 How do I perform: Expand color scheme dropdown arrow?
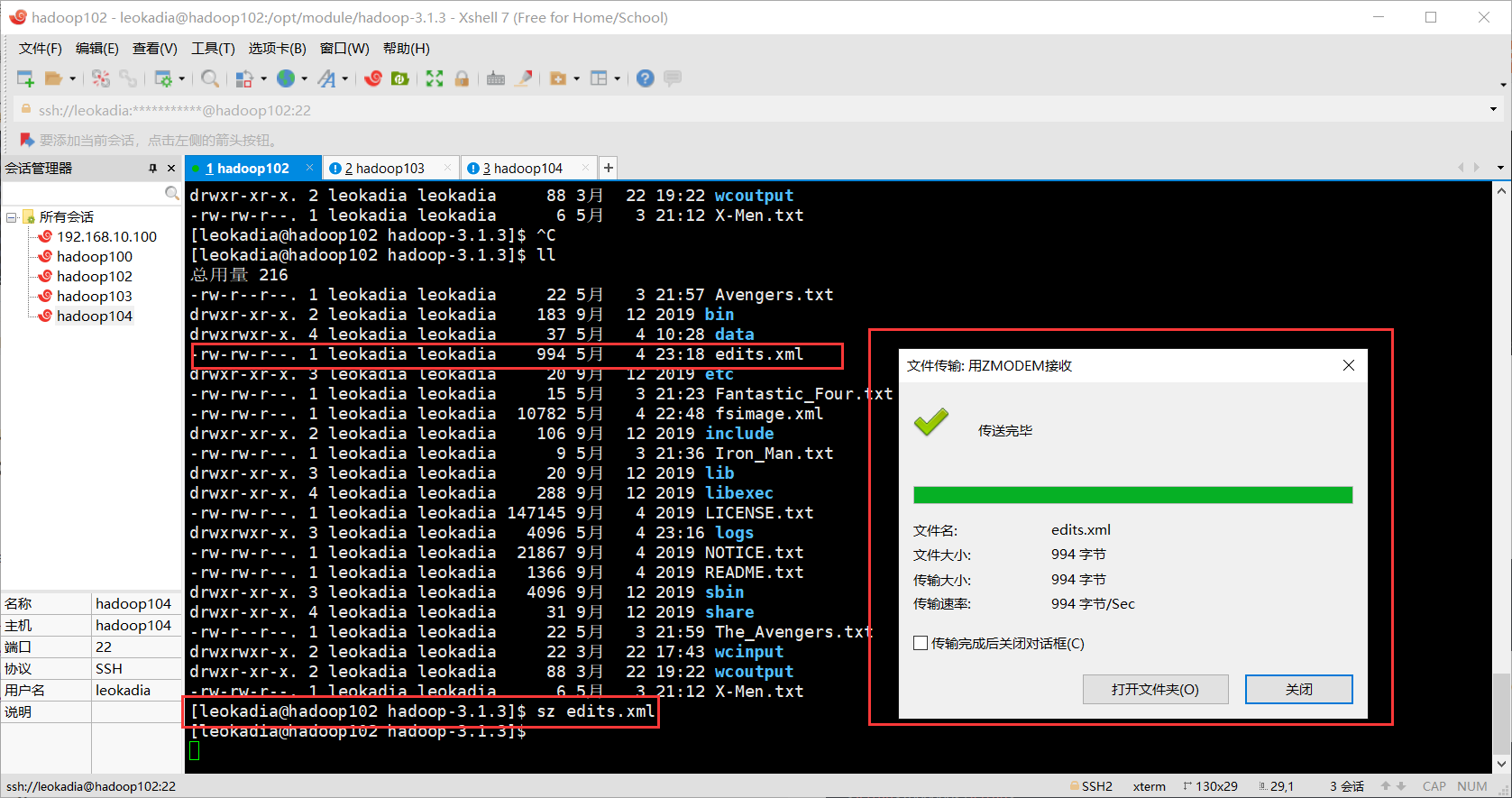point(263,78)
